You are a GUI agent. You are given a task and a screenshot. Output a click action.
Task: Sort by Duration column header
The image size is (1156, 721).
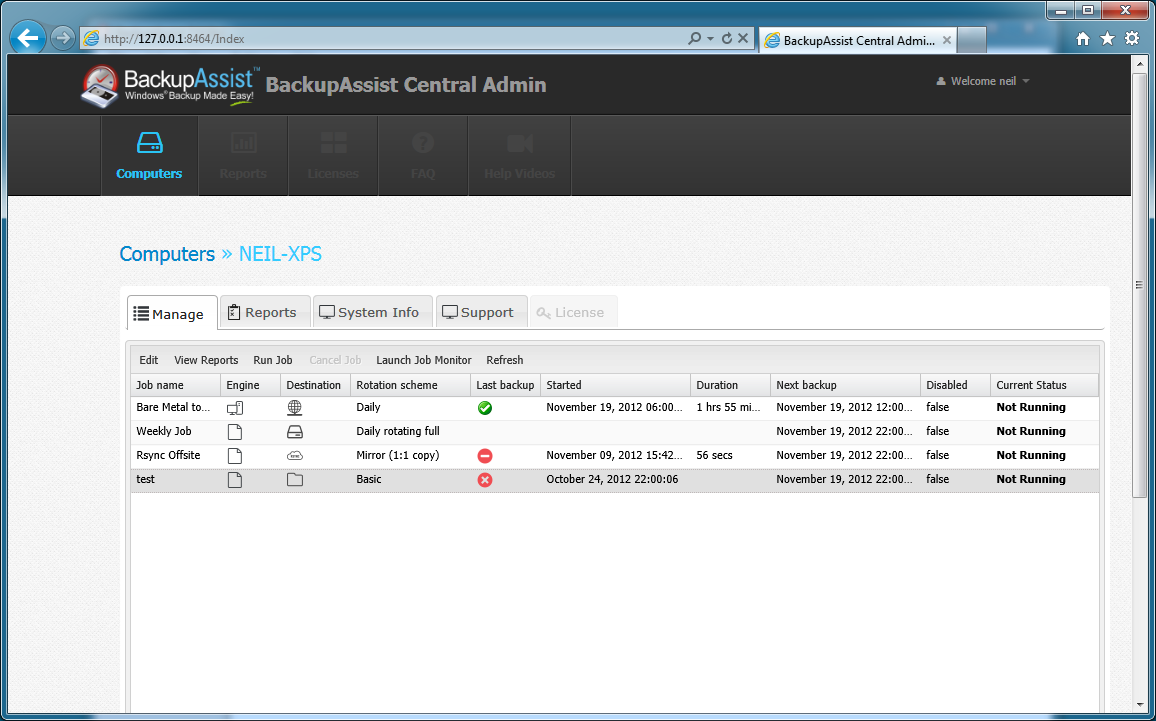tap(731, 385)
